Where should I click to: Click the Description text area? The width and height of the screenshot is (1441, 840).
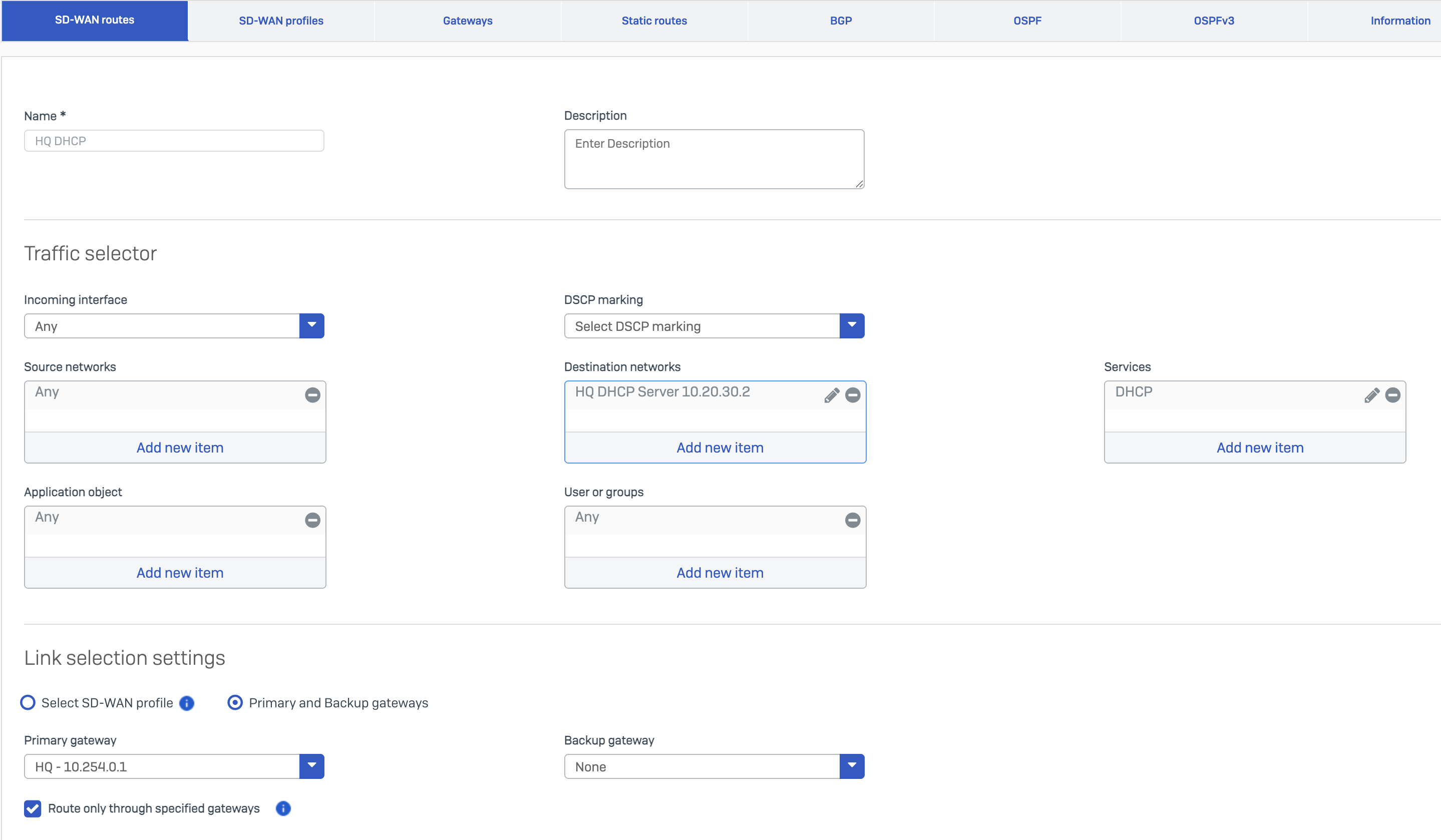(x=713, y=159)
